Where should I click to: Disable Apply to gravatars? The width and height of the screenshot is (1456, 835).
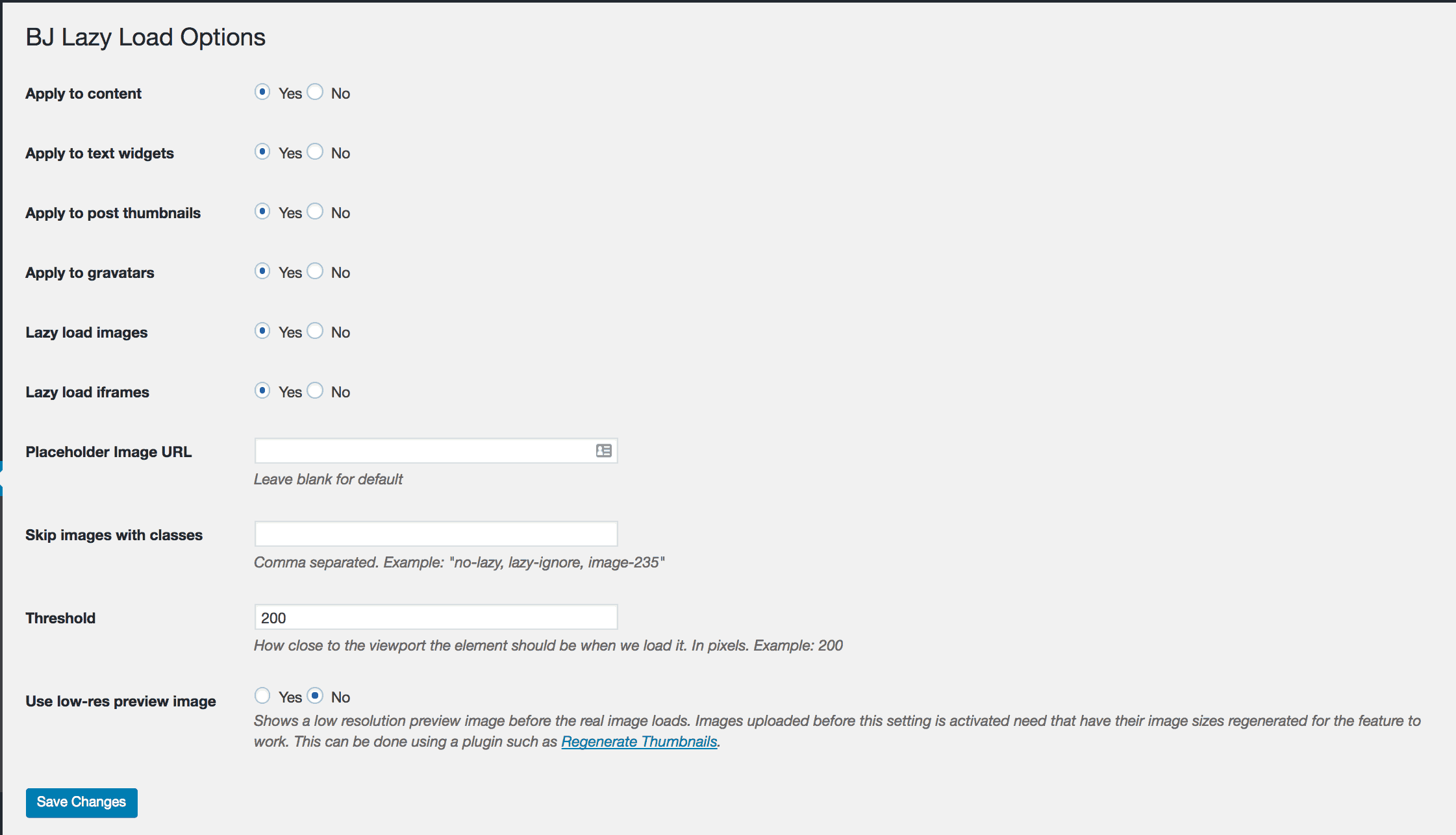click(315, 271)
